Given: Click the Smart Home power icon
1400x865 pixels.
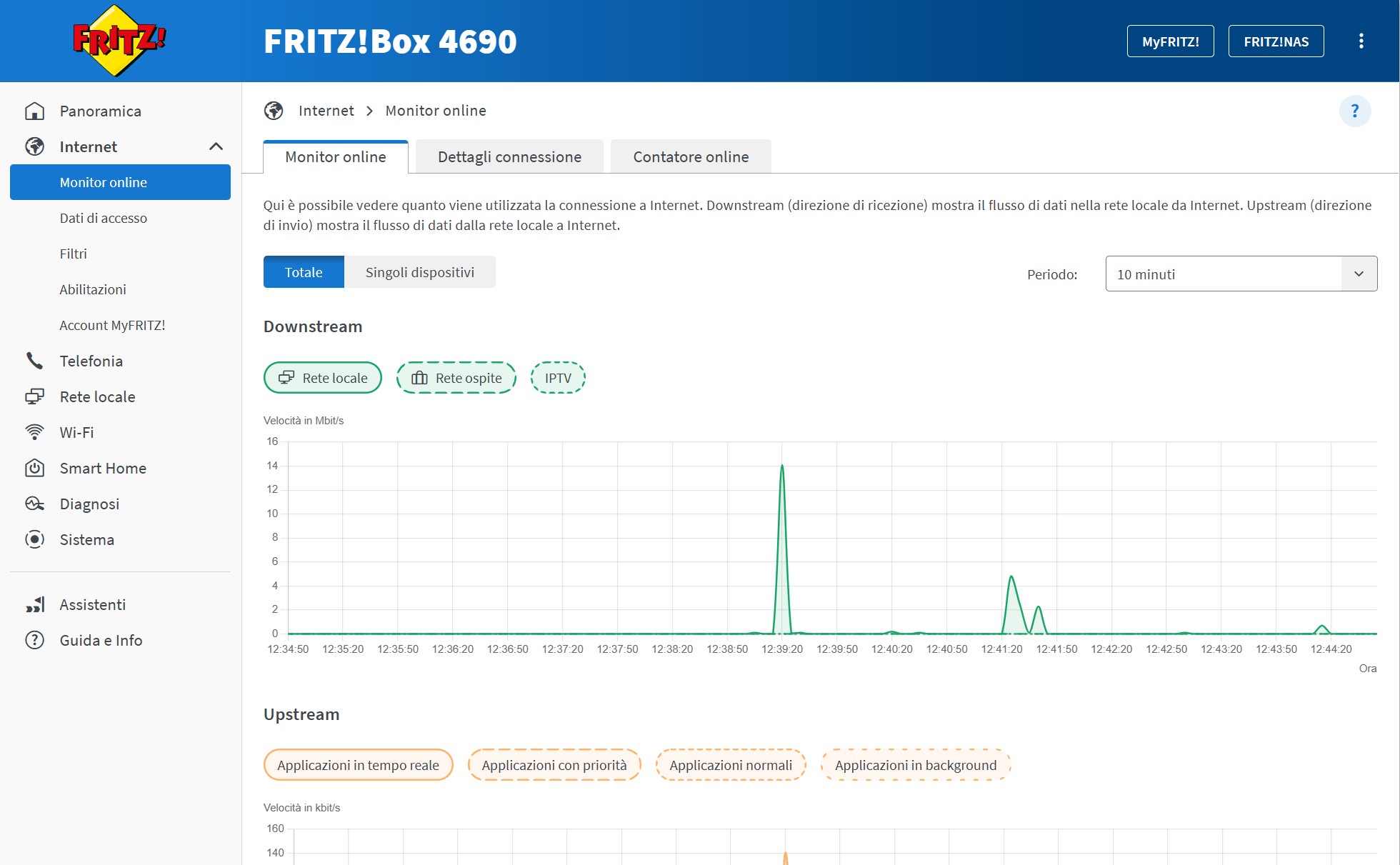Looking at the screenshot, I should 34,468.
